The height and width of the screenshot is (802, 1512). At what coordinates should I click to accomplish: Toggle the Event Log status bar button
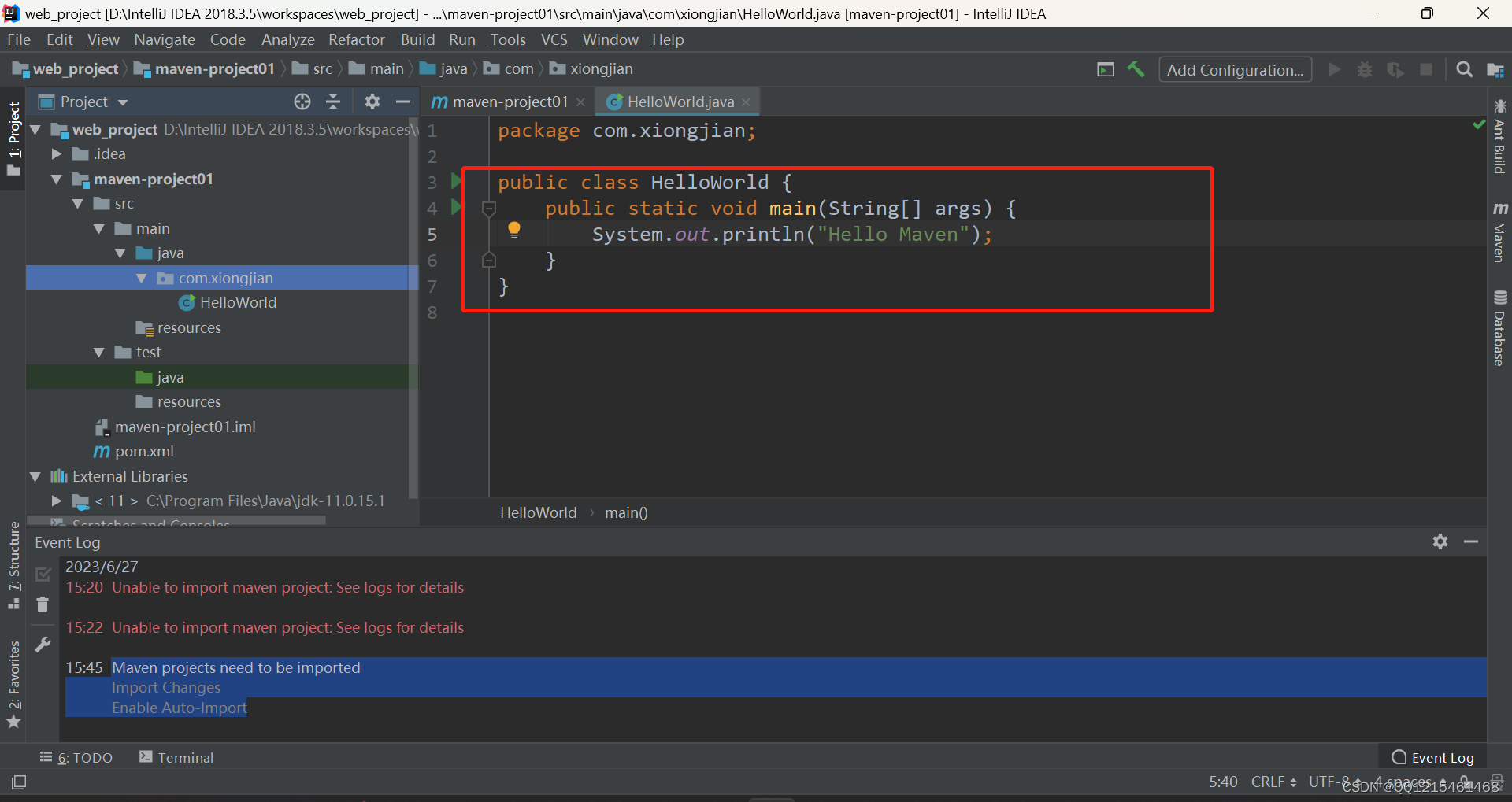(1433, 757)
